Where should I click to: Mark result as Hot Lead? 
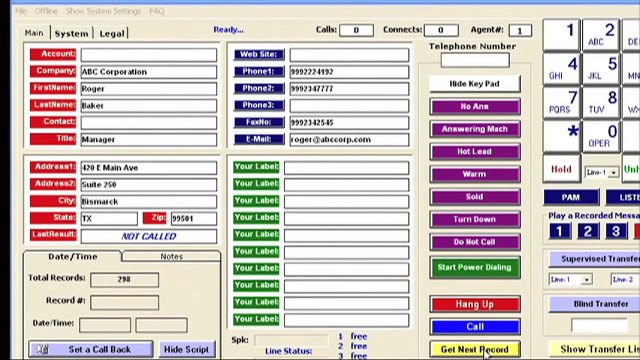[x=475, y=152]
